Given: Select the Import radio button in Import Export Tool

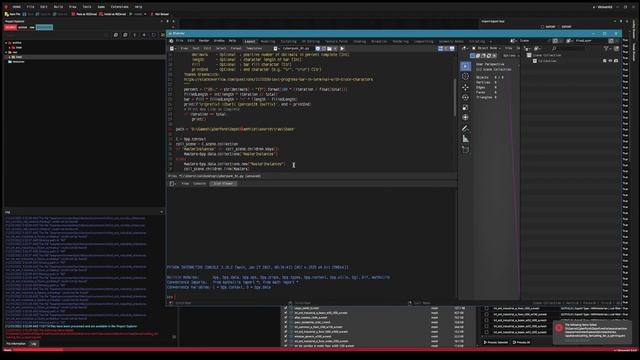Looking at the screenshot, I should coord(542,27).
